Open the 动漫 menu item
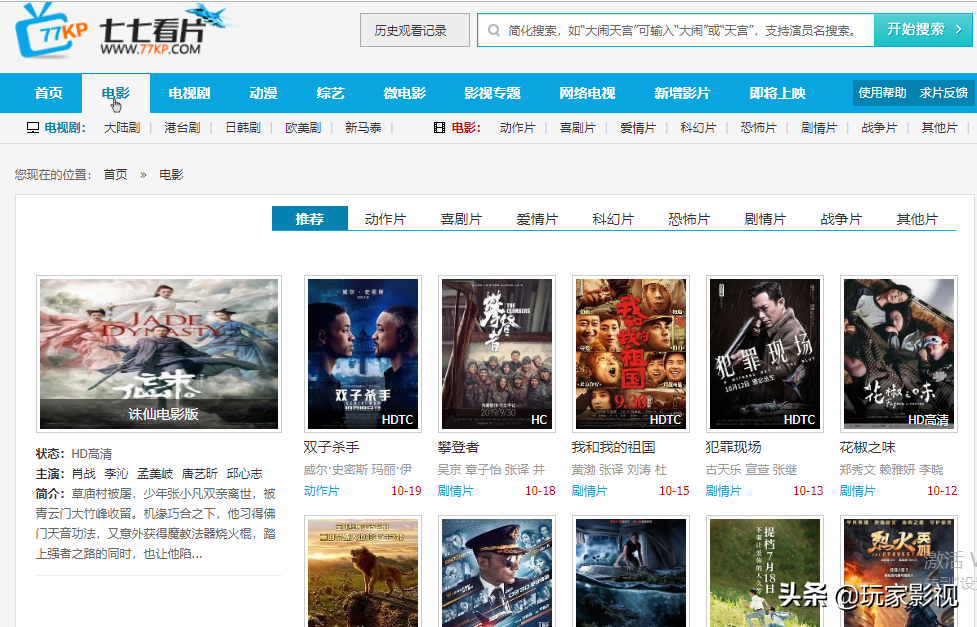Image resolution: width=977 pixels, height=627 pixels. coord(262,92)
